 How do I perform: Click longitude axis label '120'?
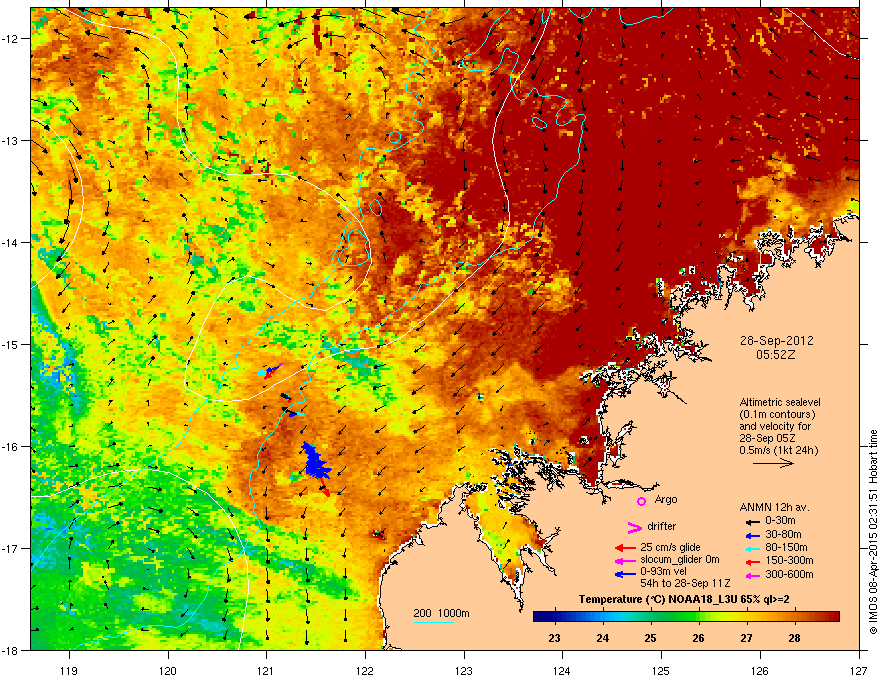(168, 670)
